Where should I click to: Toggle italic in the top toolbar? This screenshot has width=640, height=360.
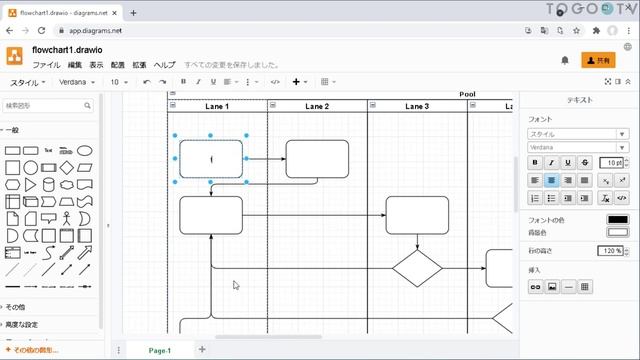point(198,82)
